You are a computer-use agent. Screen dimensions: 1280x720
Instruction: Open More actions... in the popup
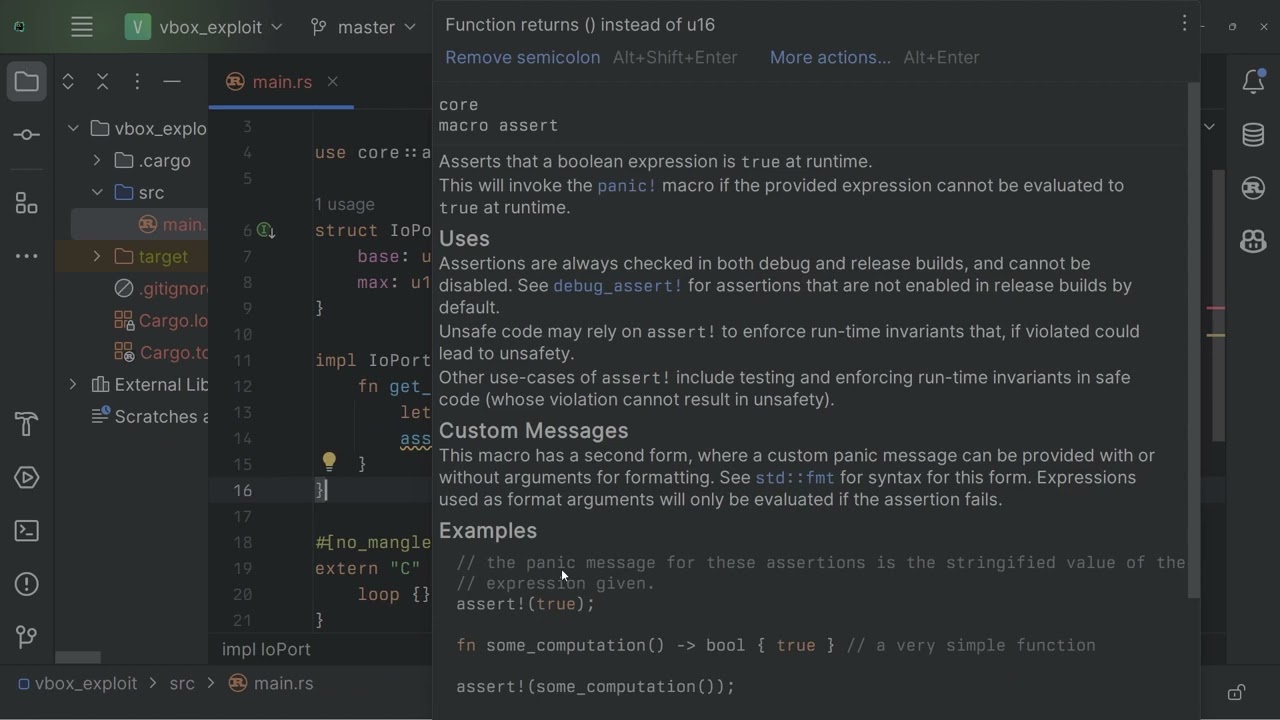click(x=830, y=57)
